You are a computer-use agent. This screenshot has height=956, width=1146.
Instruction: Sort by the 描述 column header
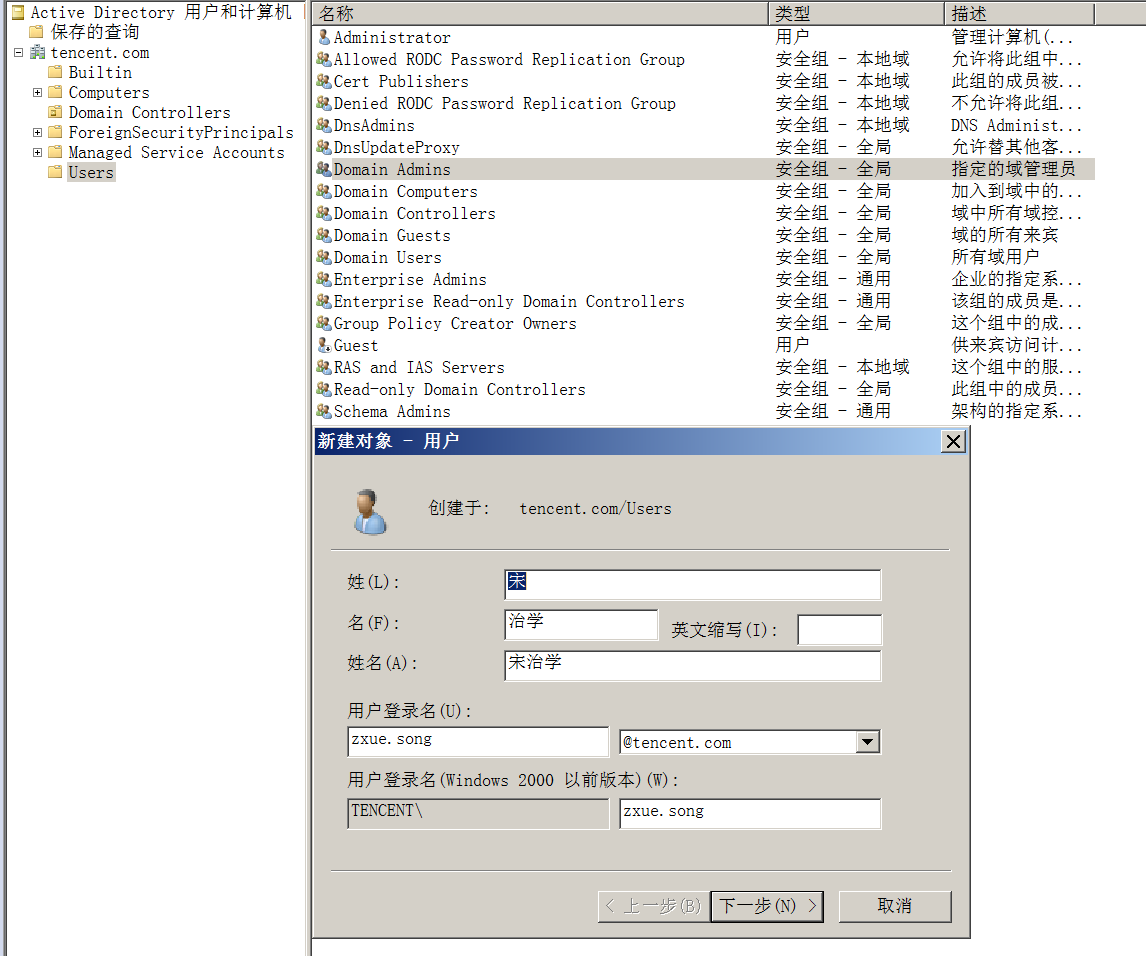point(1020,13)
